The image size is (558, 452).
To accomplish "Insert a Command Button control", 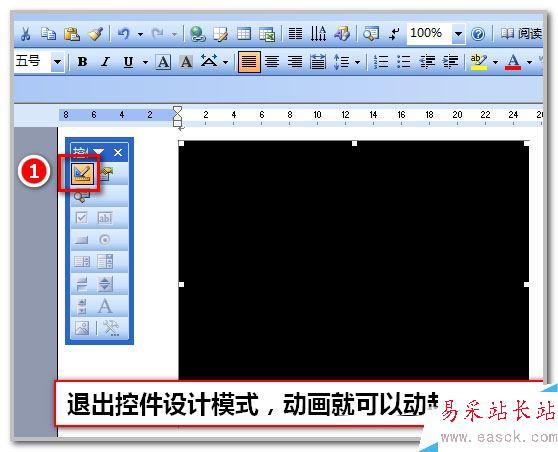I will click(x=81, y=240).
